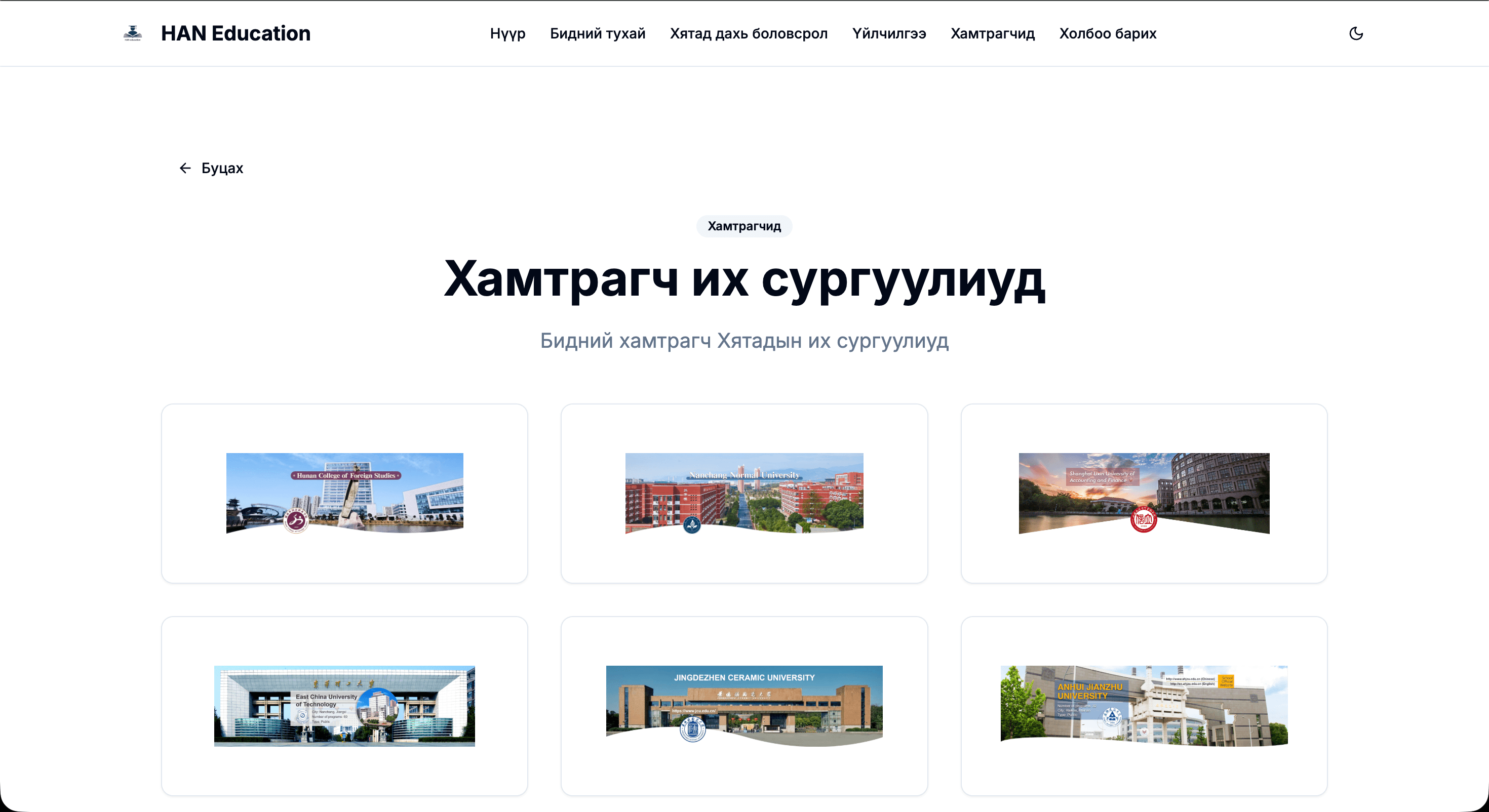Image resolution: width=1489 pixels, height=812 pixels.
Task: Open the Shanghai Lixin University card
Action: click(1144, 493)
